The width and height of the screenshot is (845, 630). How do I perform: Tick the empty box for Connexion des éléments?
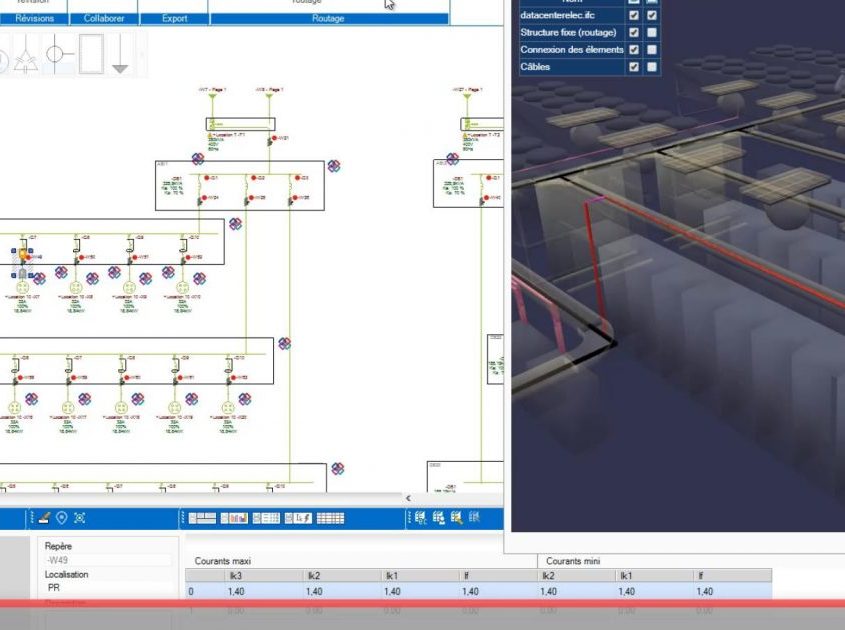coord(652,50)
